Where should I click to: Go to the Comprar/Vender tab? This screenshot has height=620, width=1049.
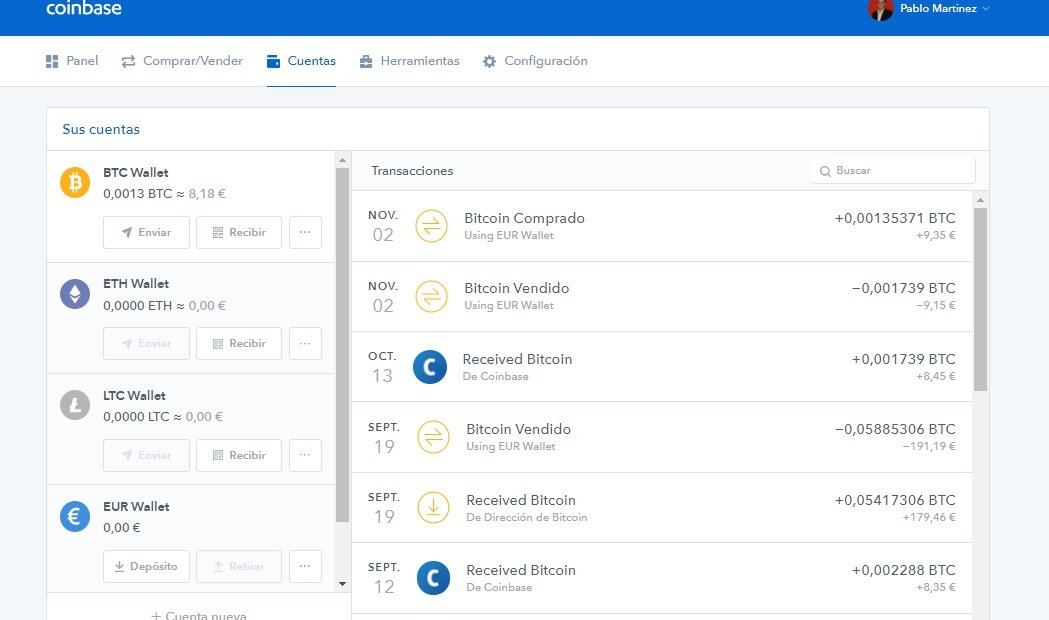click(182, 61)
